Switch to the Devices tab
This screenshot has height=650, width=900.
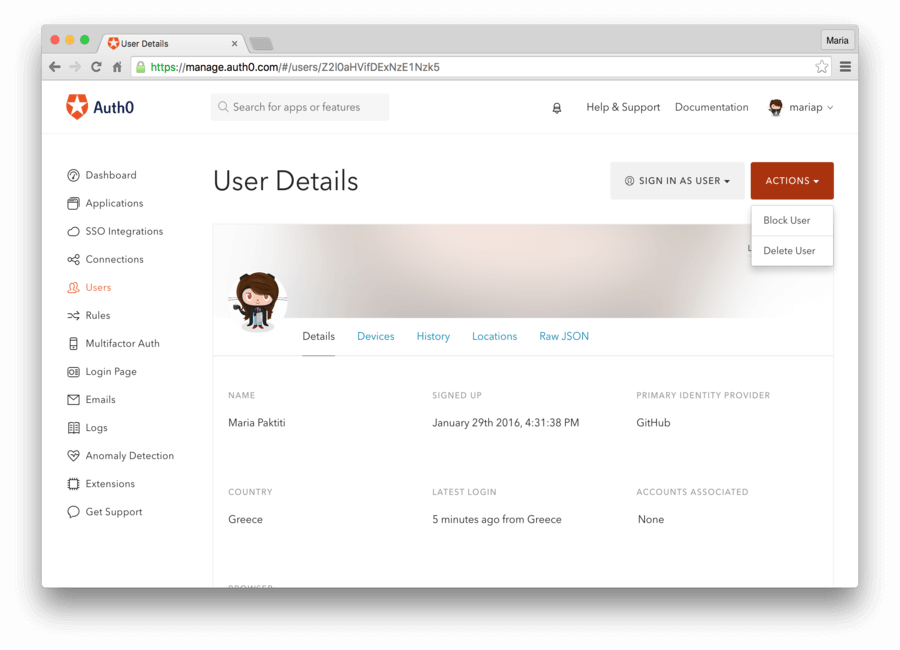(x=376, y=336)
